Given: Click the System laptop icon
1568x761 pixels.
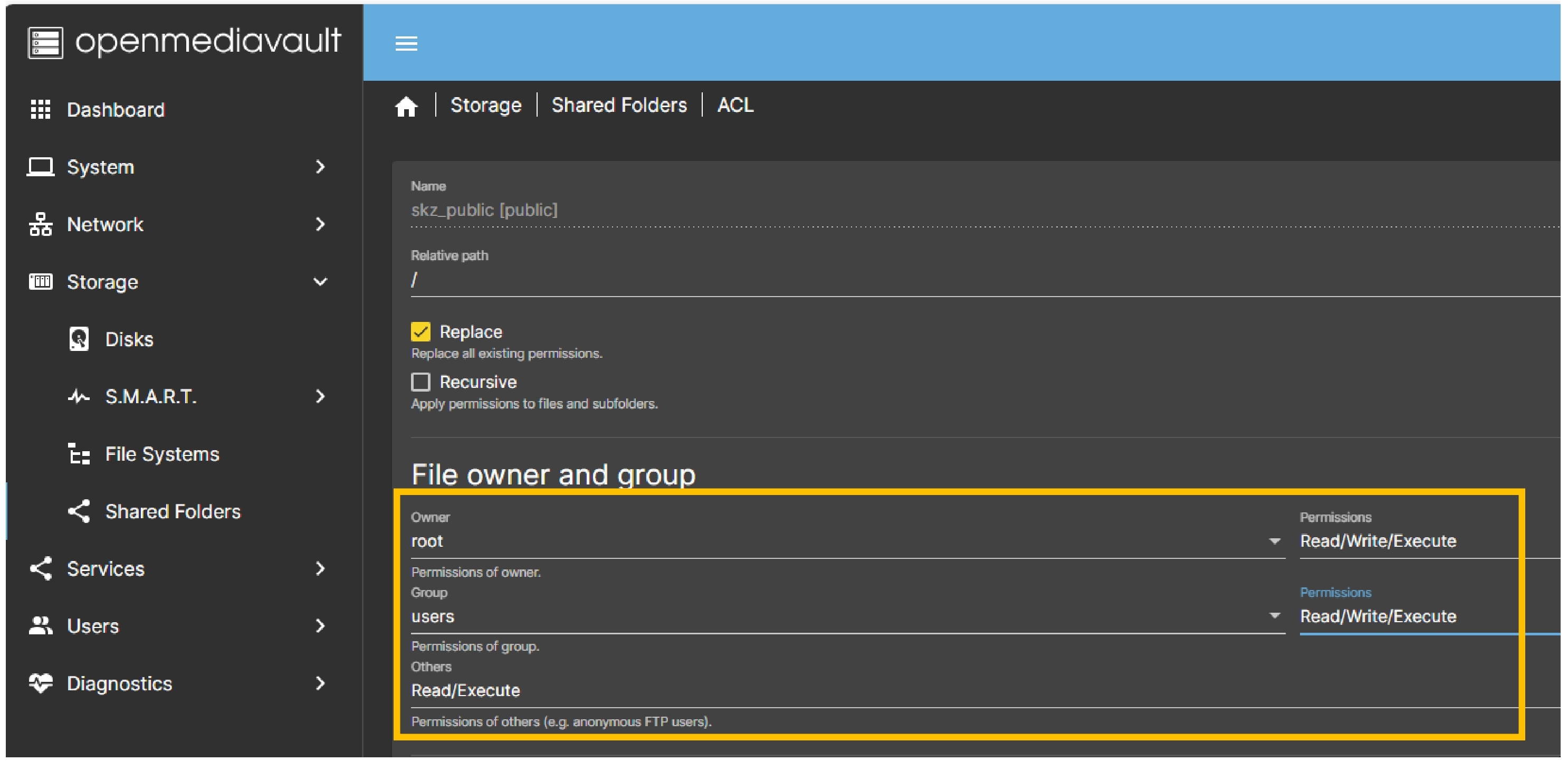Looking at the screenshot, I should pos(40,167).
